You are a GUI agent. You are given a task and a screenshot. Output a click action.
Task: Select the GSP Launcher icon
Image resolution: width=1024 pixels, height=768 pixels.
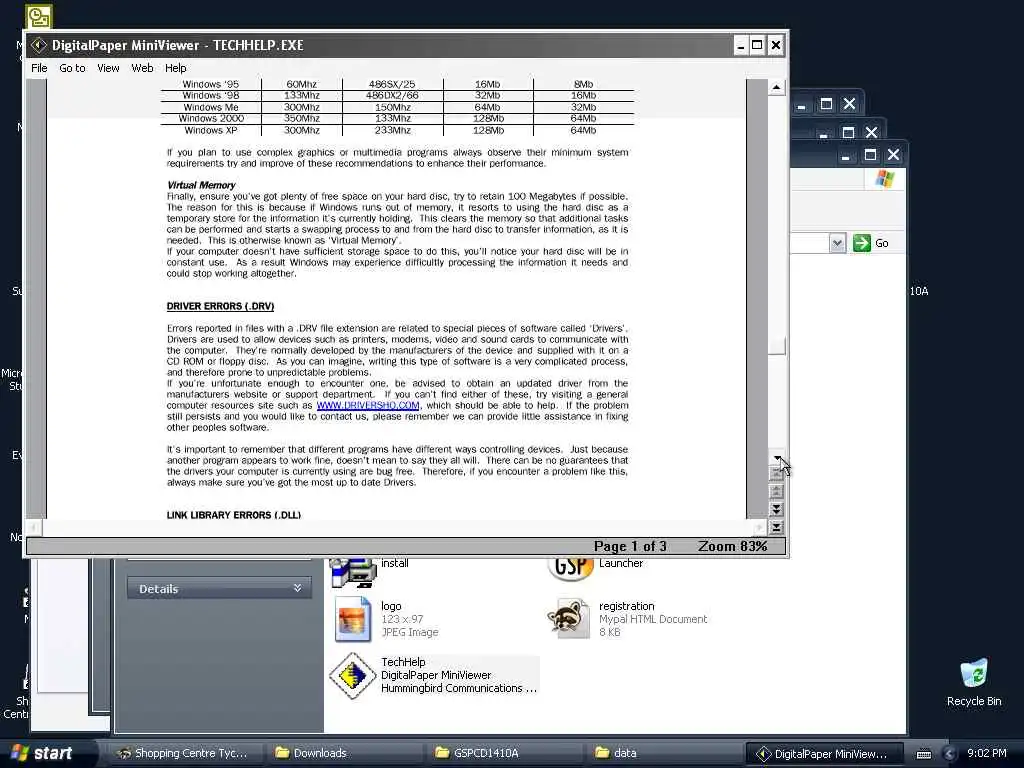tap(571, 569)
